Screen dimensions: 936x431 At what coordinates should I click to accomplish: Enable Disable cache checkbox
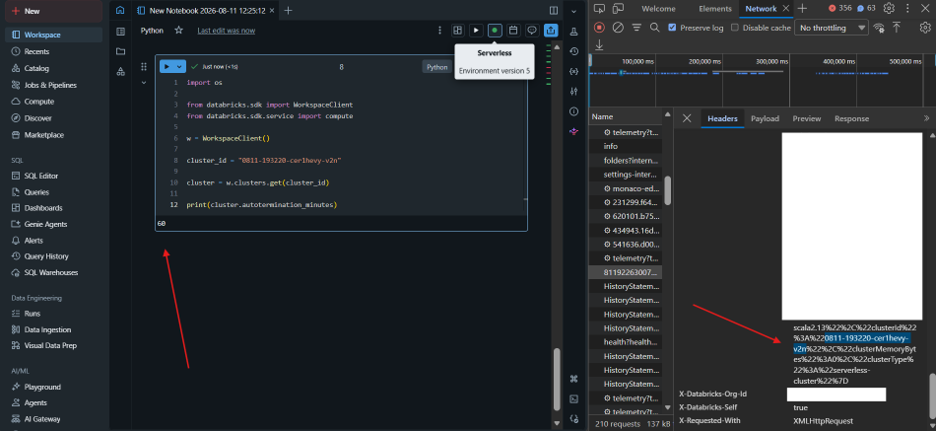coord(735,27)
